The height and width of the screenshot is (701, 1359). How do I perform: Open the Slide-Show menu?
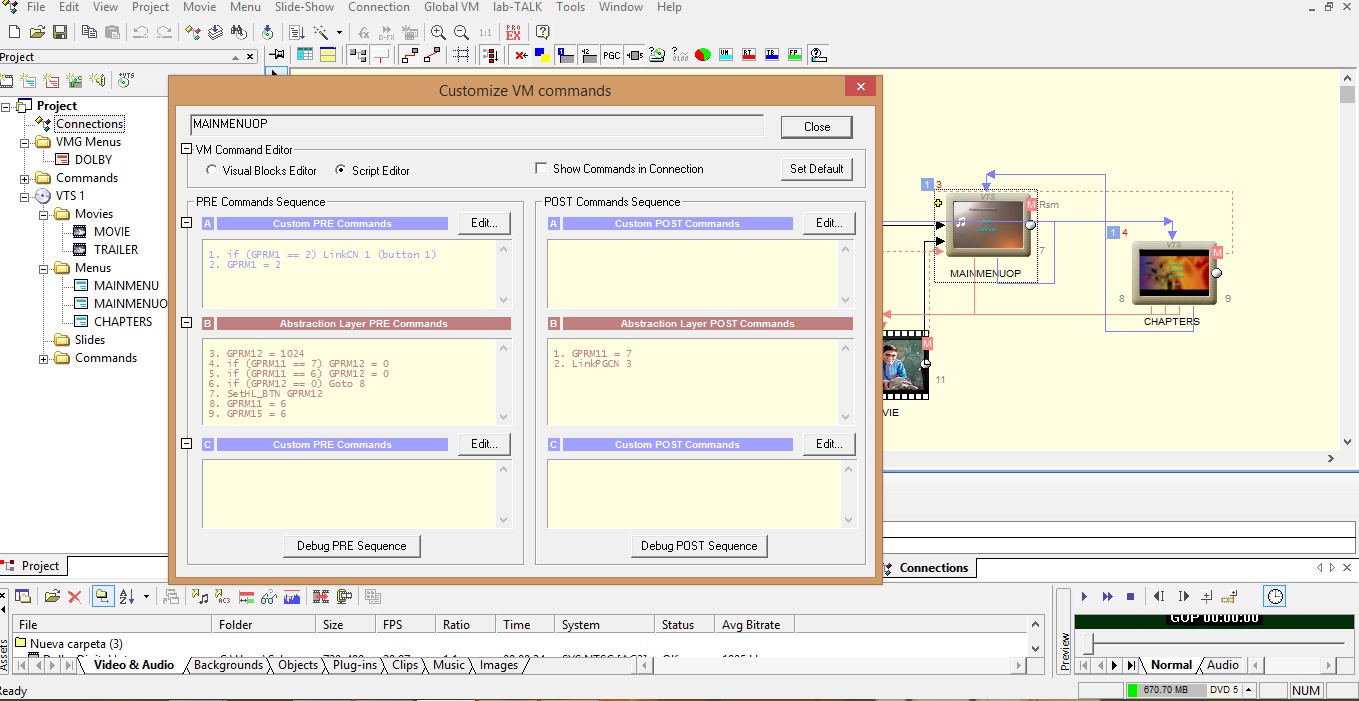click(306, 7)
